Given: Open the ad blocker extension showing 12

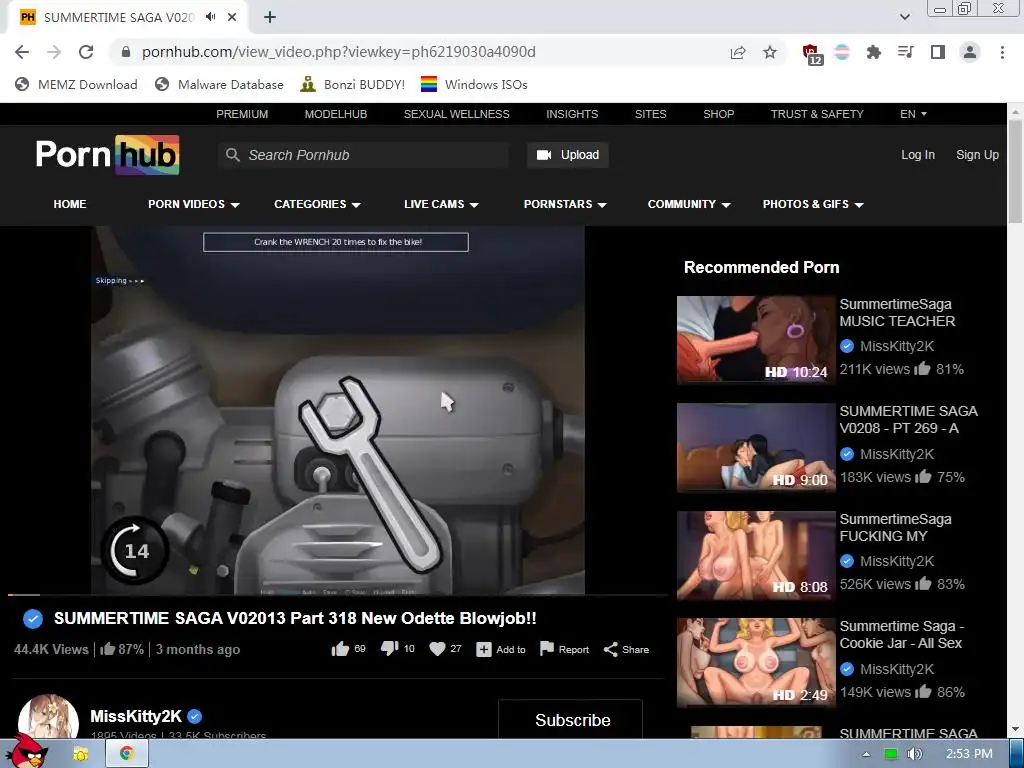Looking at the screenshot, I should click(x=812, y=54).
